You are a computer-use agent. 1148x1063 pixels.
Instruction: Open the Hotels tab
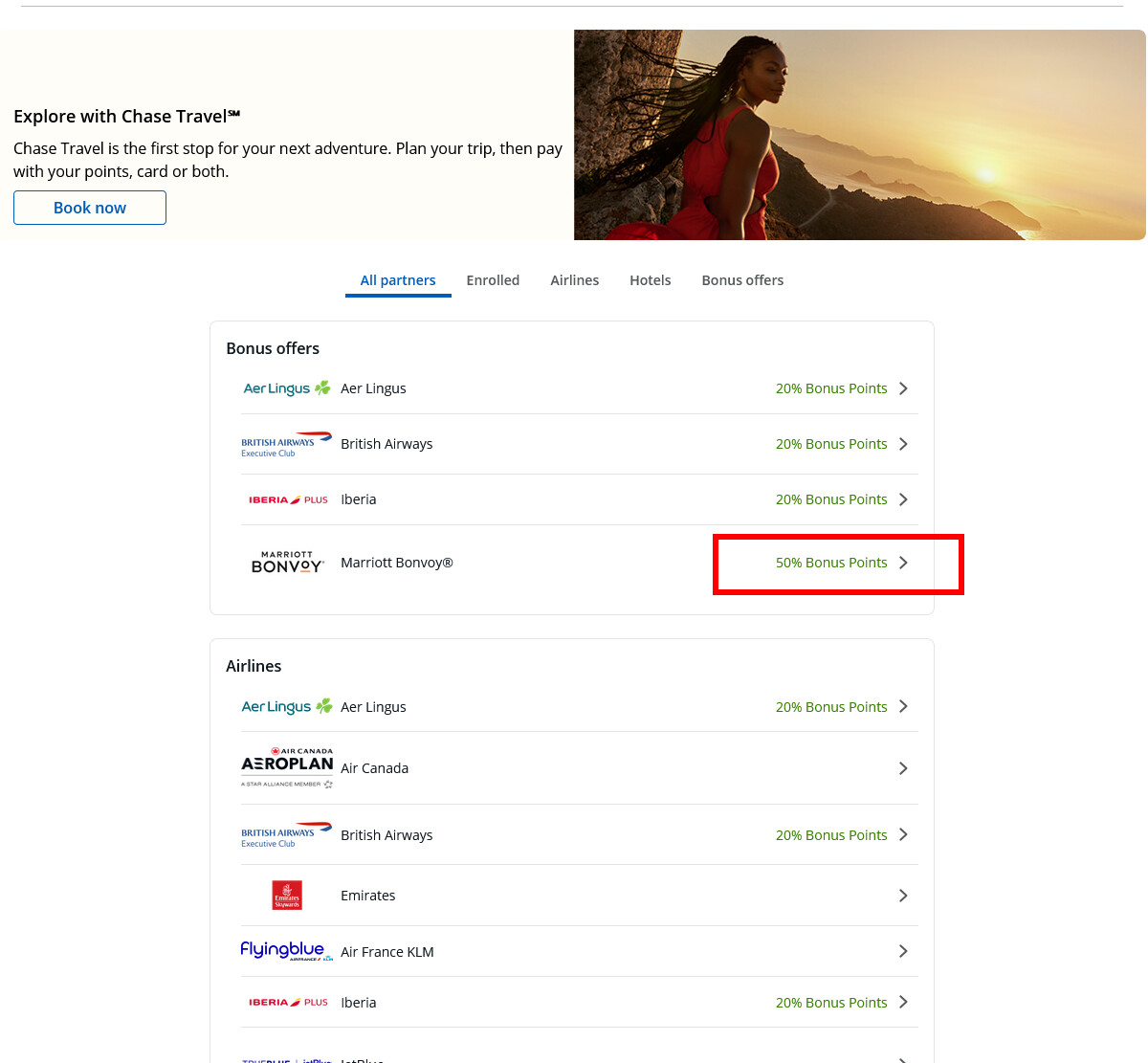pyautogui.click(x=650, y=280)
